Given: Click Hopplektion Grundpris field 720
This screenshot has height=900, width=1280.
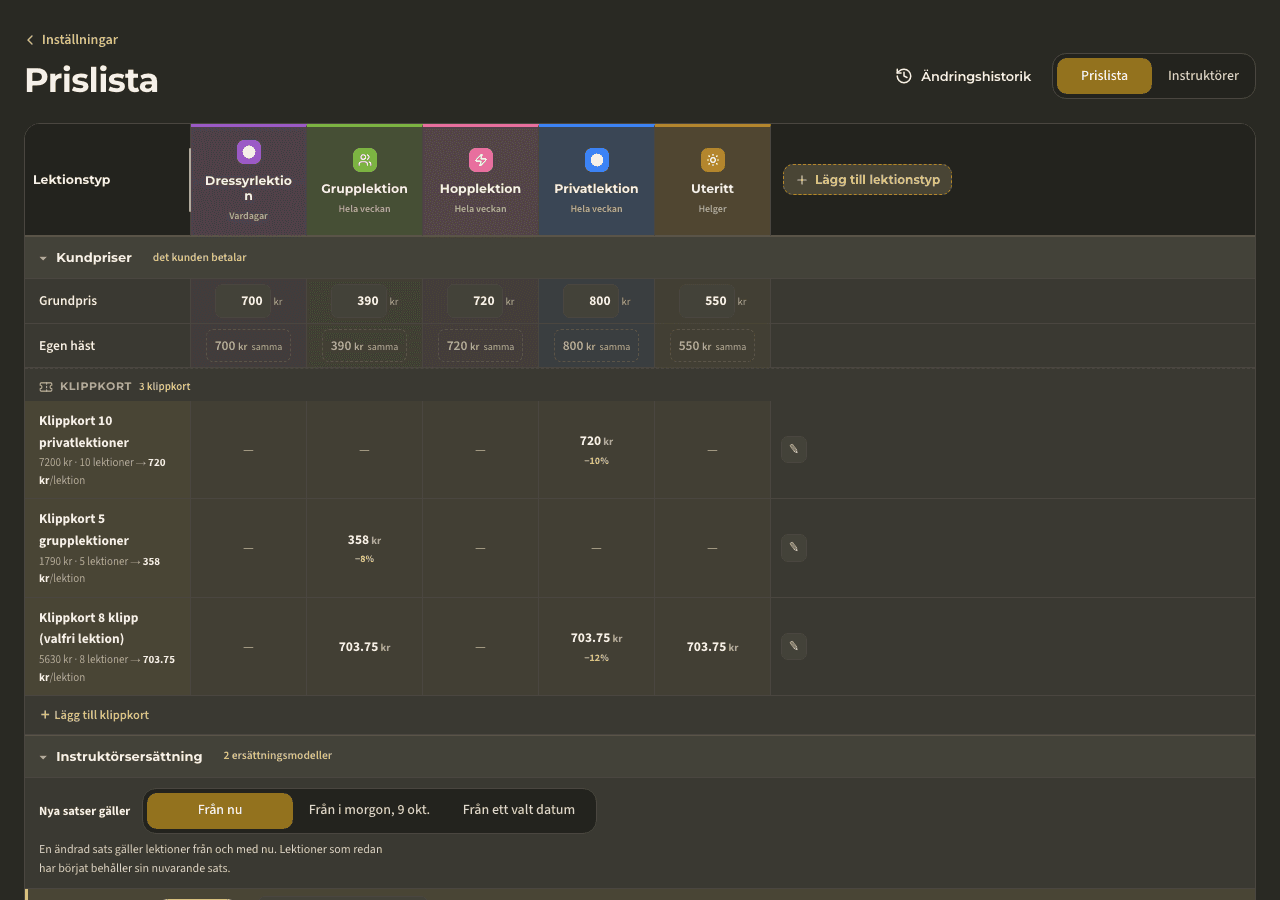Looking at the screenshot, I should coord(475,301).
